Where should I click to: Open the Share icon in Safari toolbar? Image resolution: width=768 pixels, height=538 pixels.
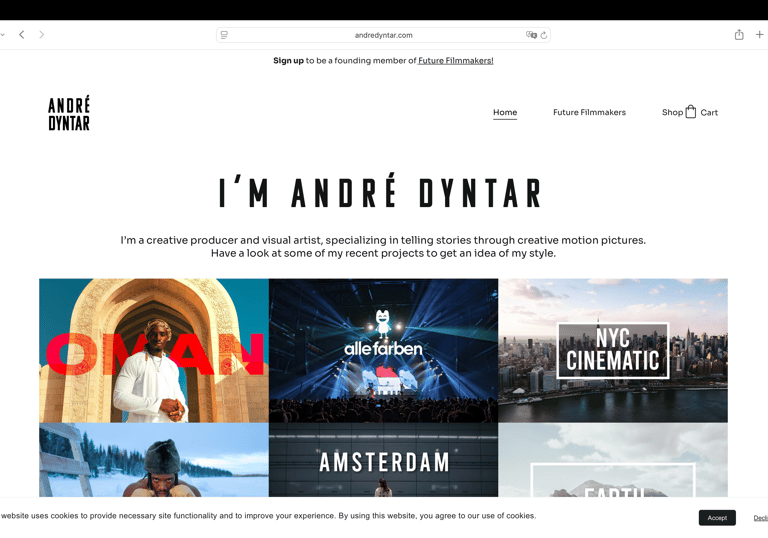[739, 34]
